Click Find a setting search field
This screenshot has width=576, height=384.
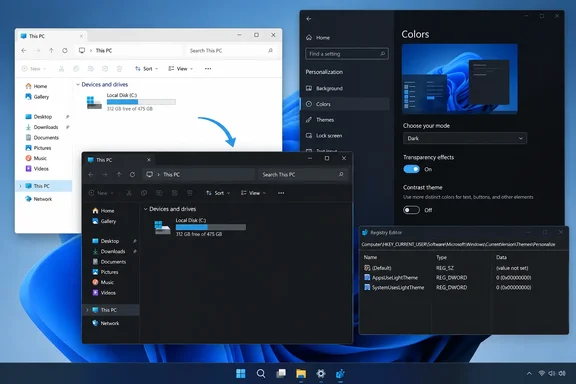coord(347,54)
